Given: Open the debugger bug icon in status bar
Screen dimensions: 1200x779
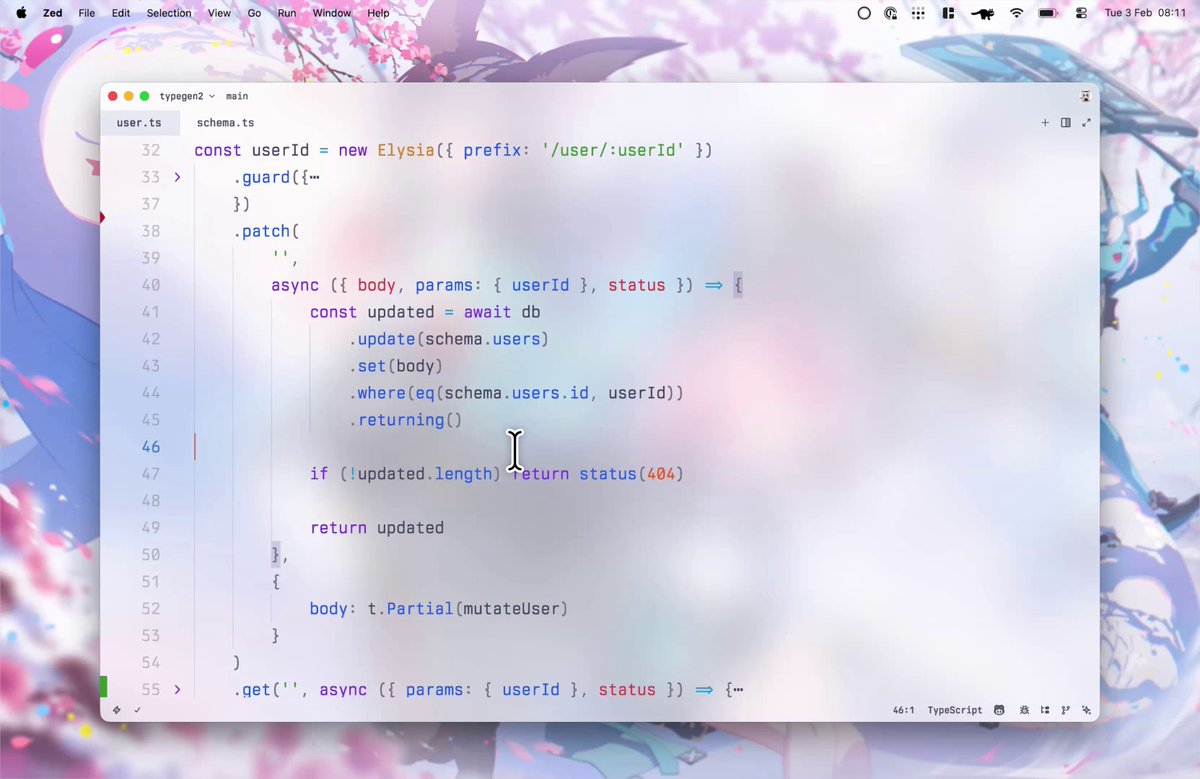Looking at the screenshot, I should pos(1022,710).
